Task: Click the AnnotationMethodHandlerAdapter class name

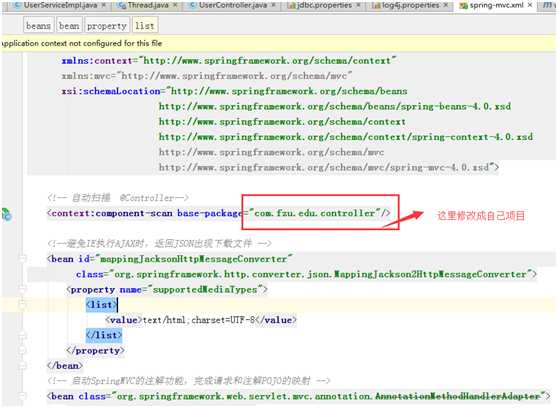Action: click(458, 396)
